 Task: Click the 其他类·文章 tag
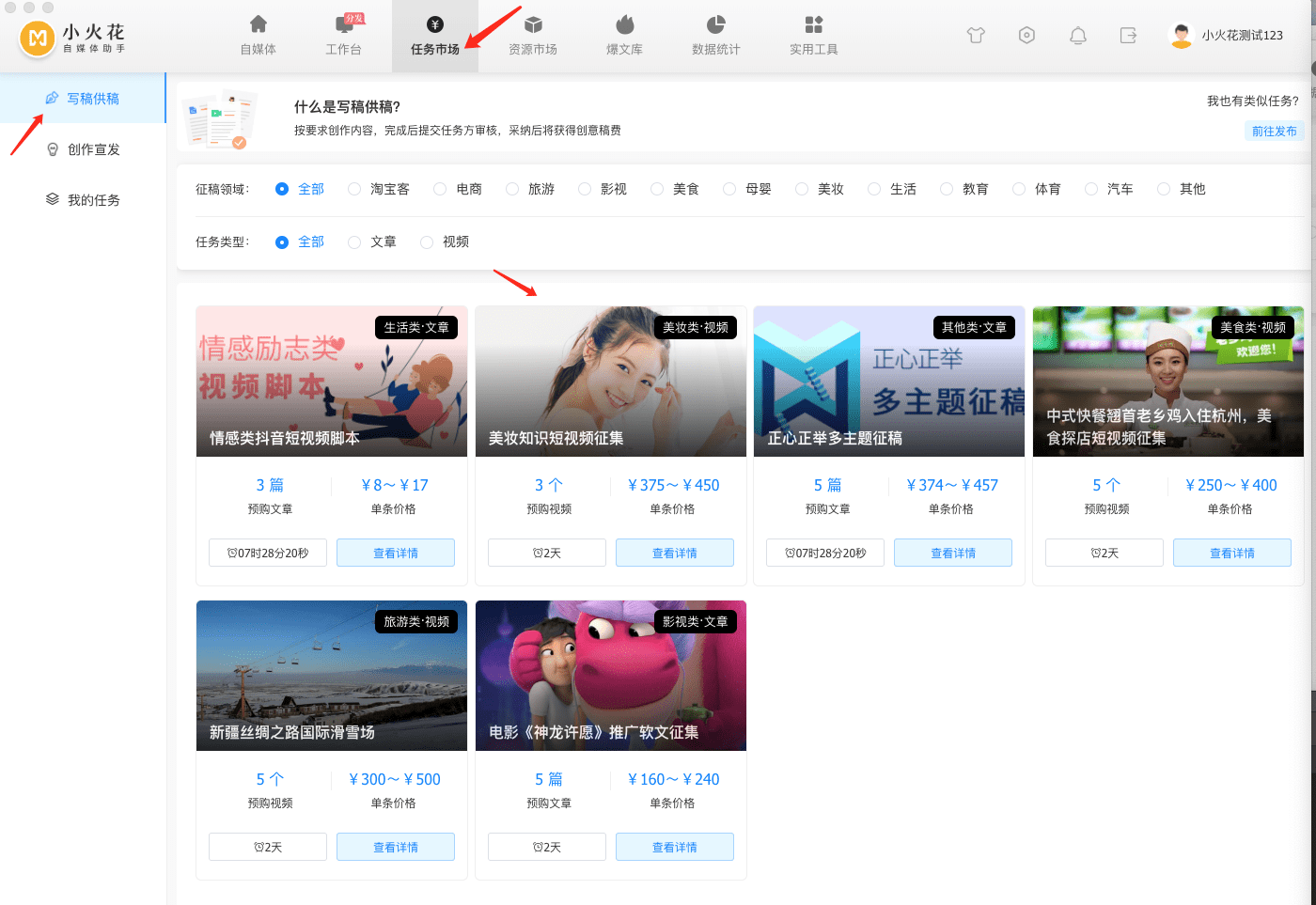tap(974, 327)
